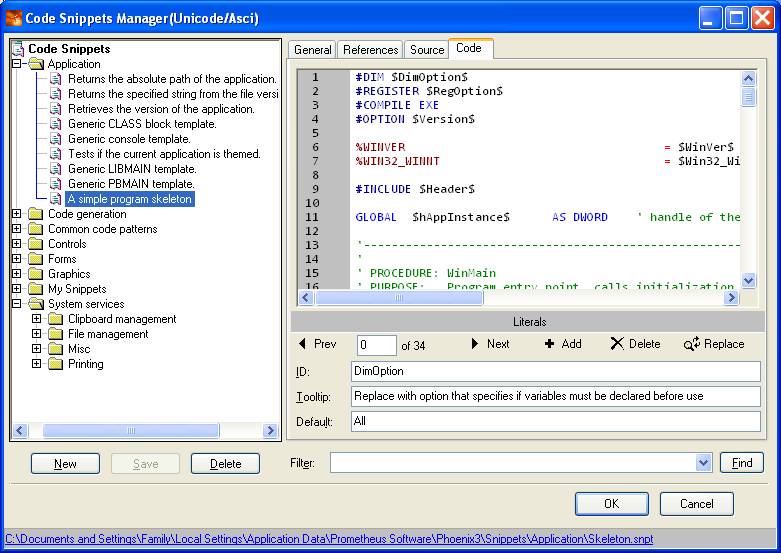
Task: Click the Find button
Action: pos(742,463)
